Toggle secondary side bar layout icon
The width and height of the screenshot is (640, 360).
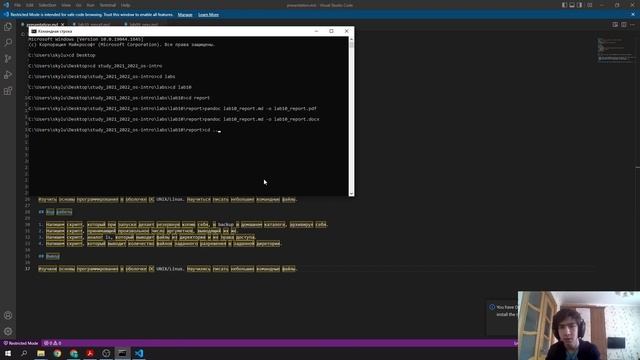(x=580, y=5)
